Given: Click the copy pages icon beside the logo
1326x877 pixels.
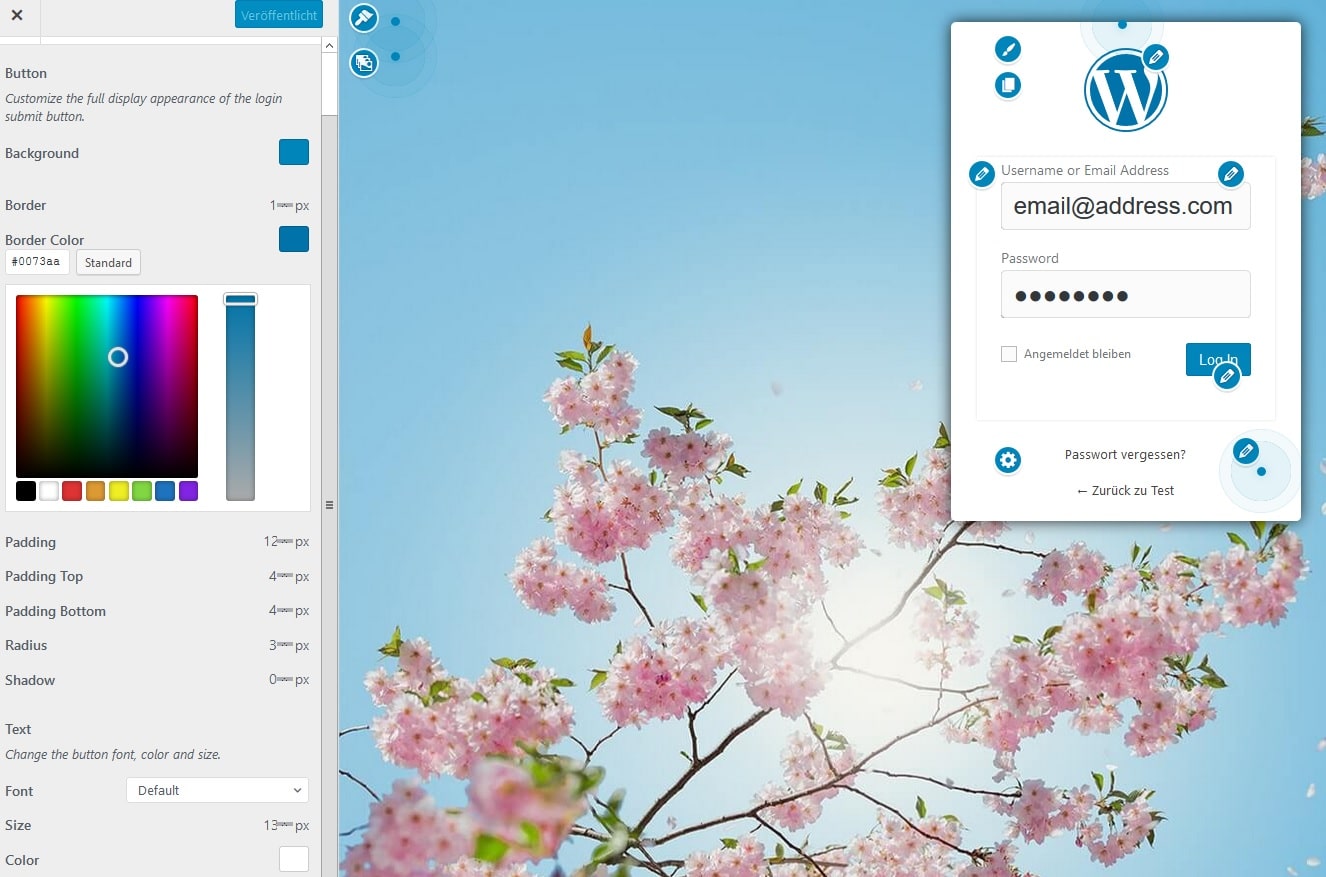Looking at the screenshot, I should pyautogui.click(x=1008, y=85).
